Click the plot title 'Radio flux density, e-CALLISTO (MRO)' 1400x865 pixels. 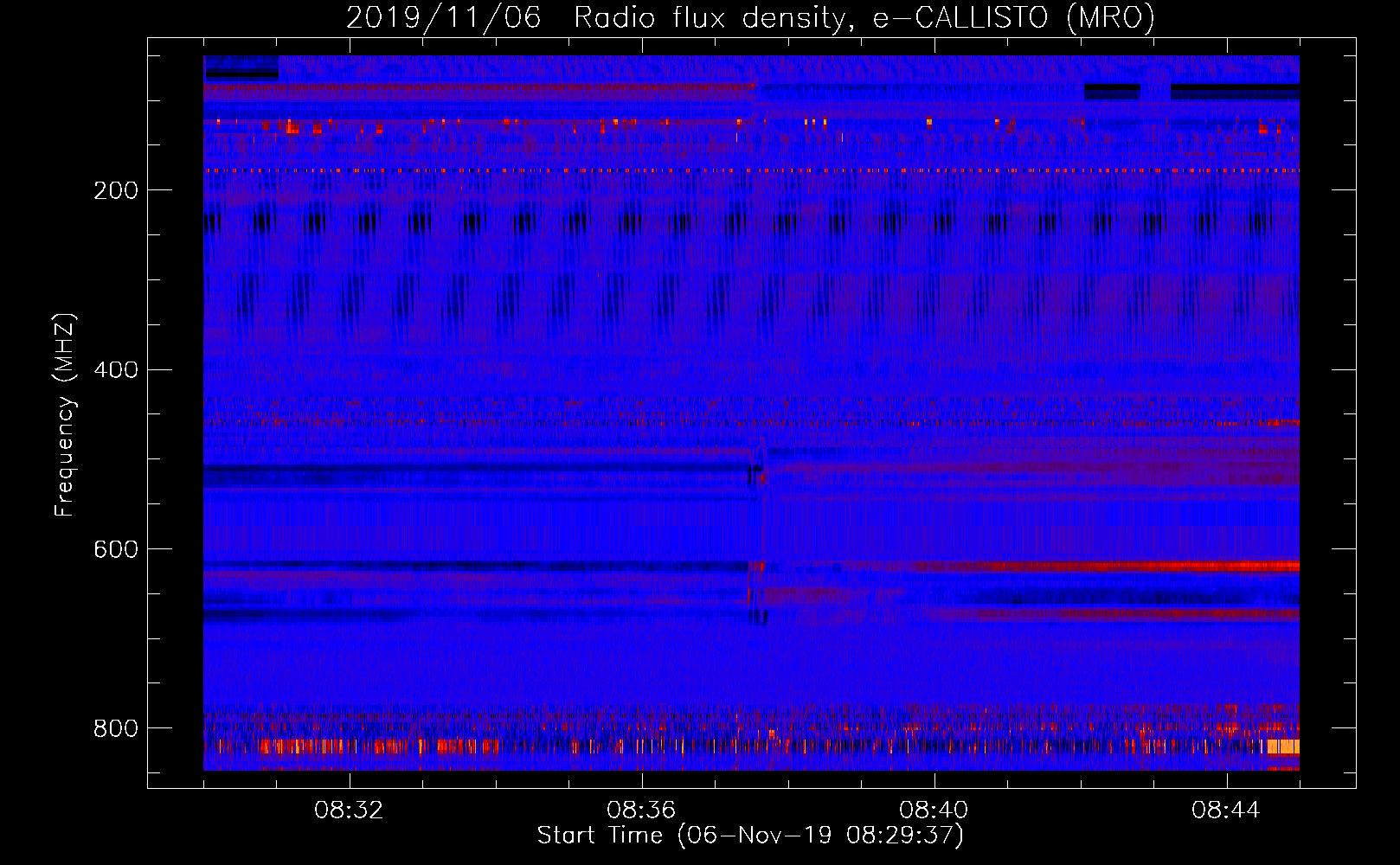pyautogui.click(x=864, y=18)
